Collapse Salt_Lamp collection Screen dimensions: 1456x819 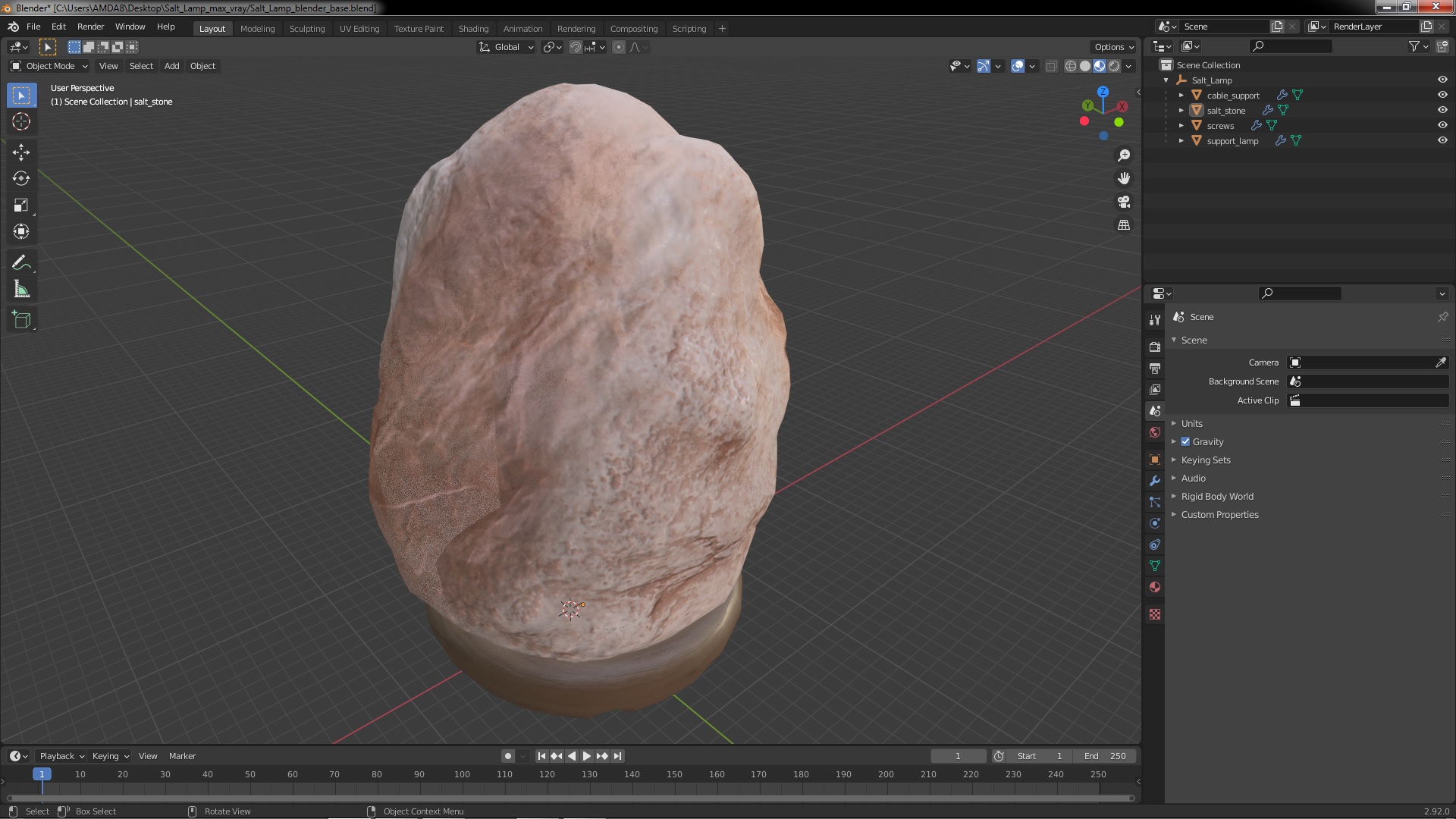1166,80
